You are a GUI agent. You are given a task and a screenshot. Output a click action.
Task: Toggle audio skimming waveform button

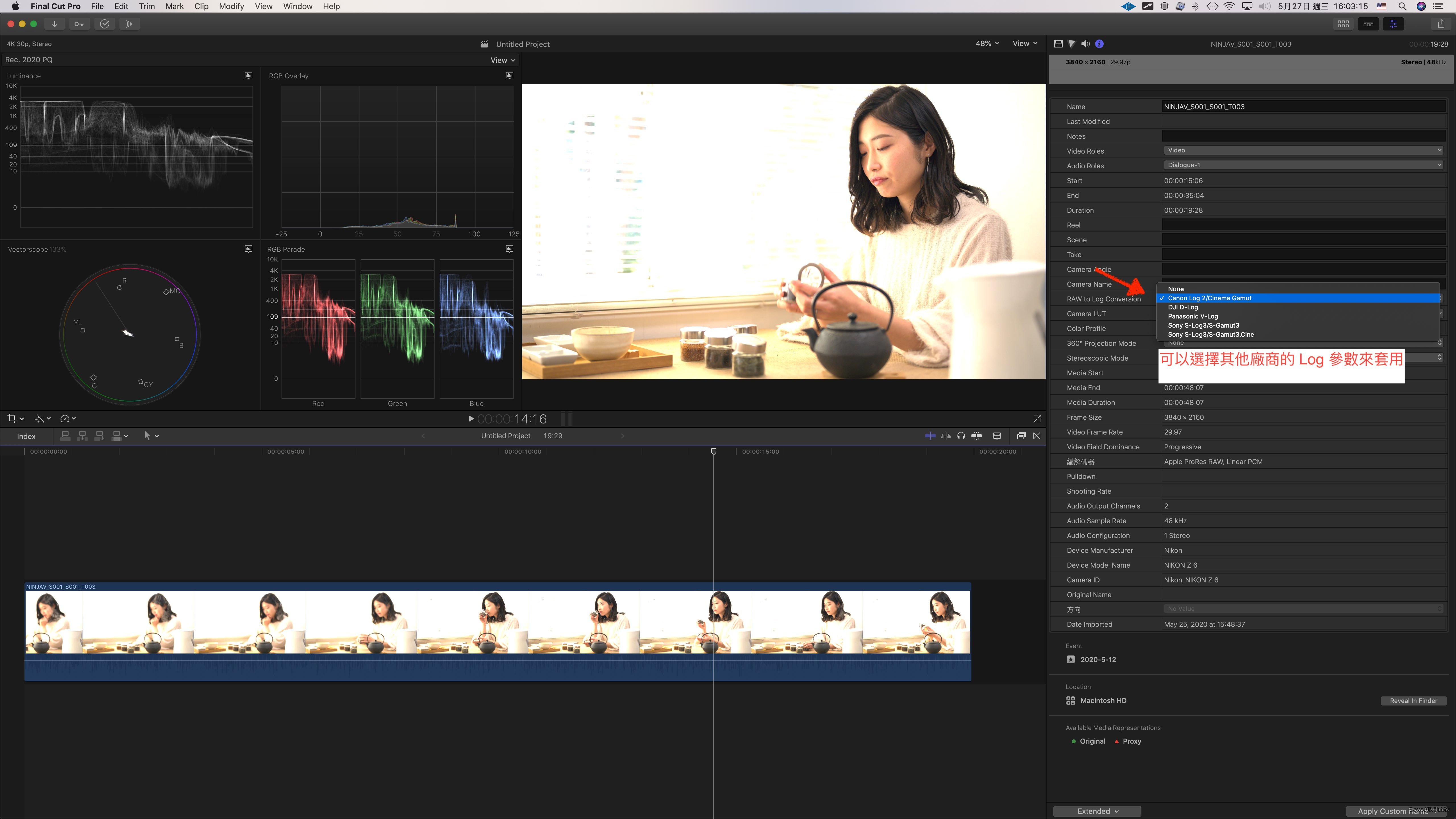[946, 436]
